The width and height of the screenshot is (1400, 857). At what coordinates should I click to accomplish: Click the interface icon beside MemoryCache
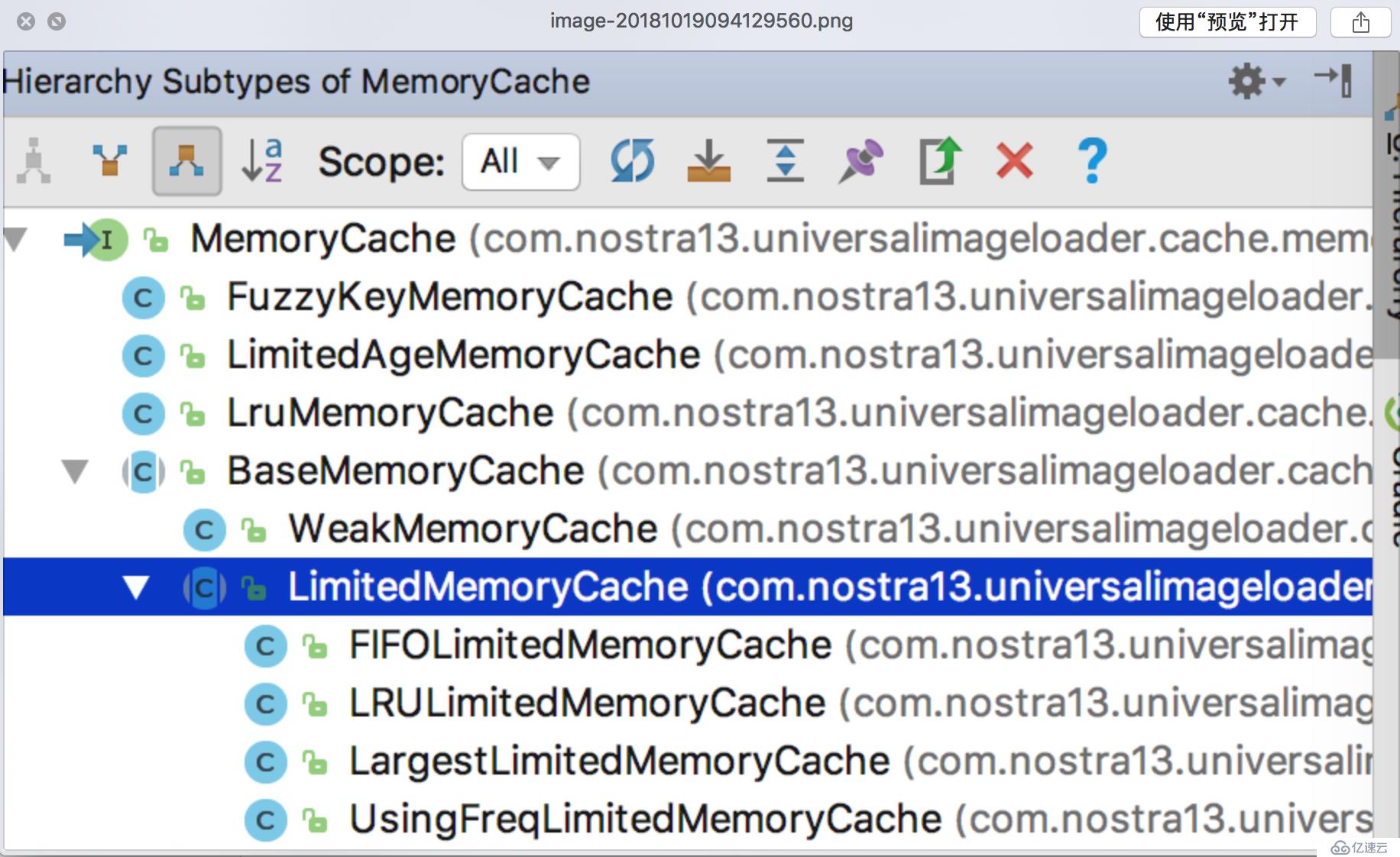coord(96,240)
